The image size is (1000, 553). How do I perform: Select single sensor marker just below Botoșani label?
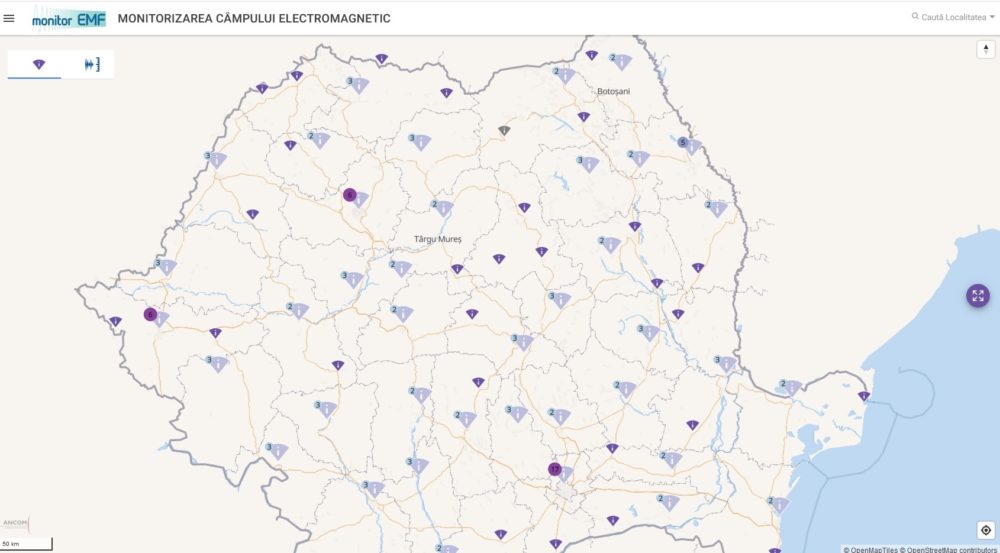point(584,116)
